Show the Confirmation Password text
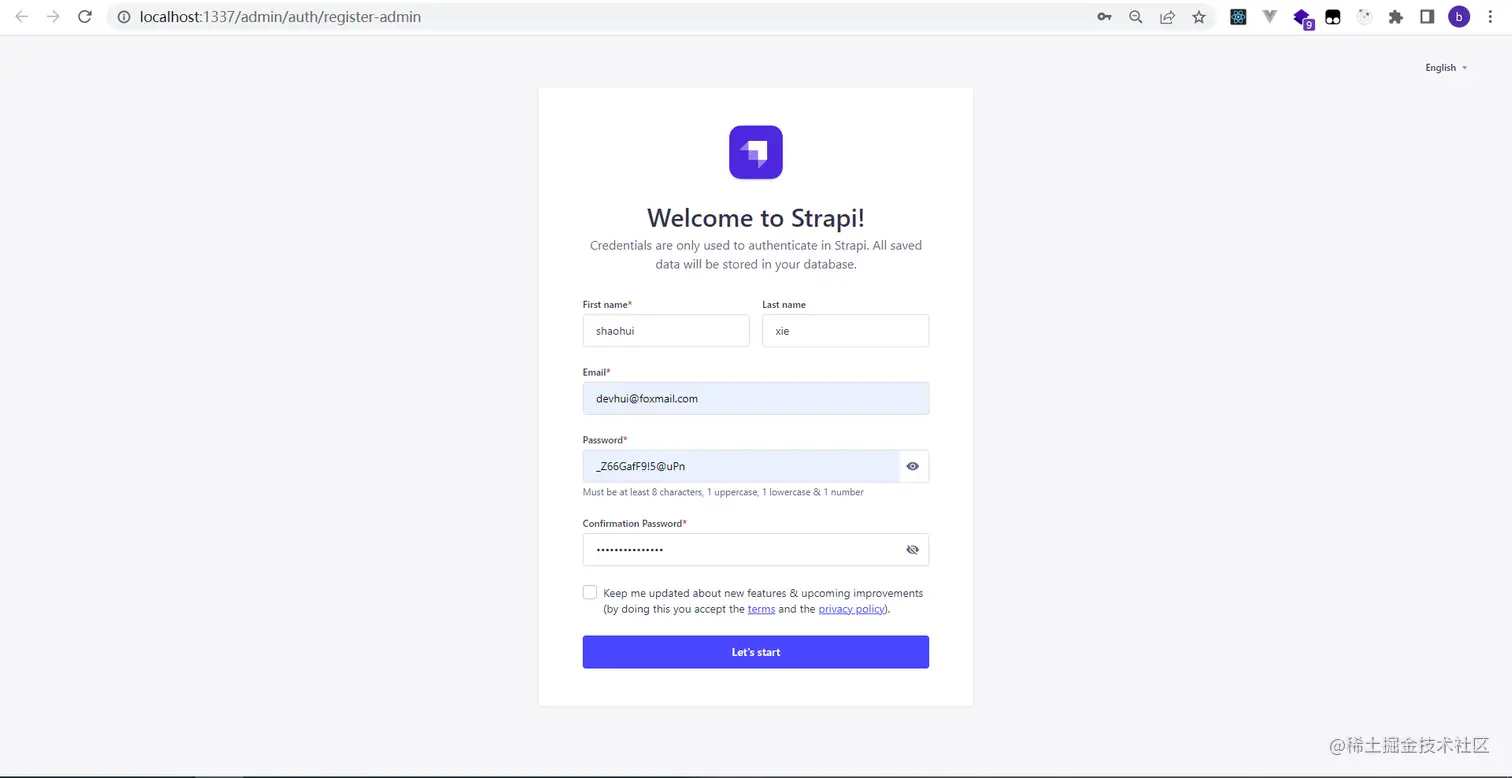The width and height of the screenshot is (1512, 778). [x=912, y=549]
